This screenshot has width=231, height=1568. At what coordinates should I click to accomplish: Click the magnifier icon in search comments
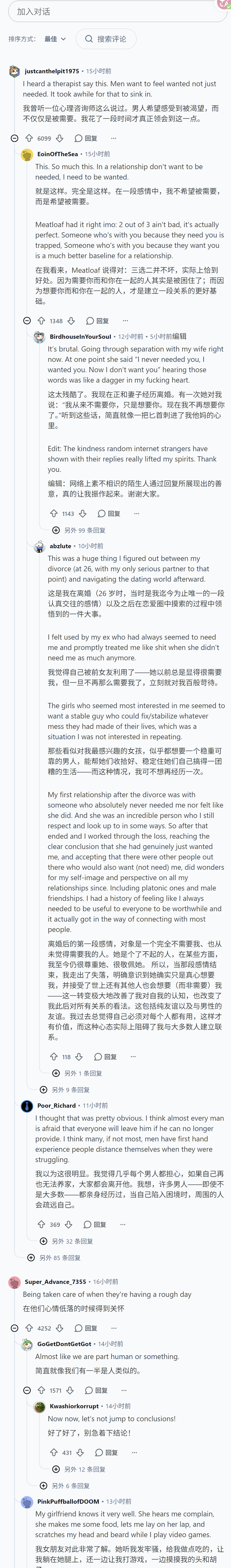[x=89, y=39]
